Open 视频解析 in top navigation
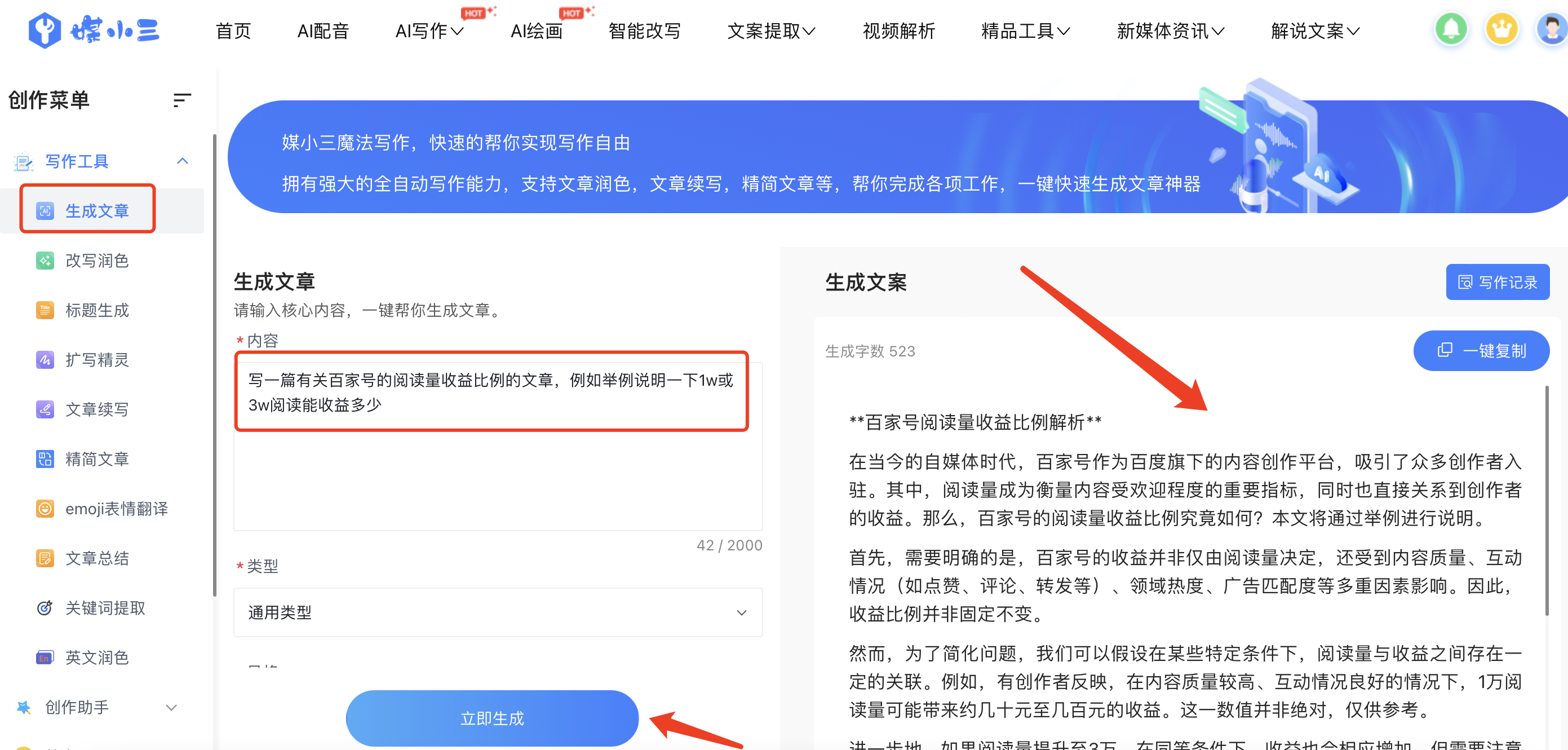The width and height of the screenshot is (1568, 750). click(899, 31)
